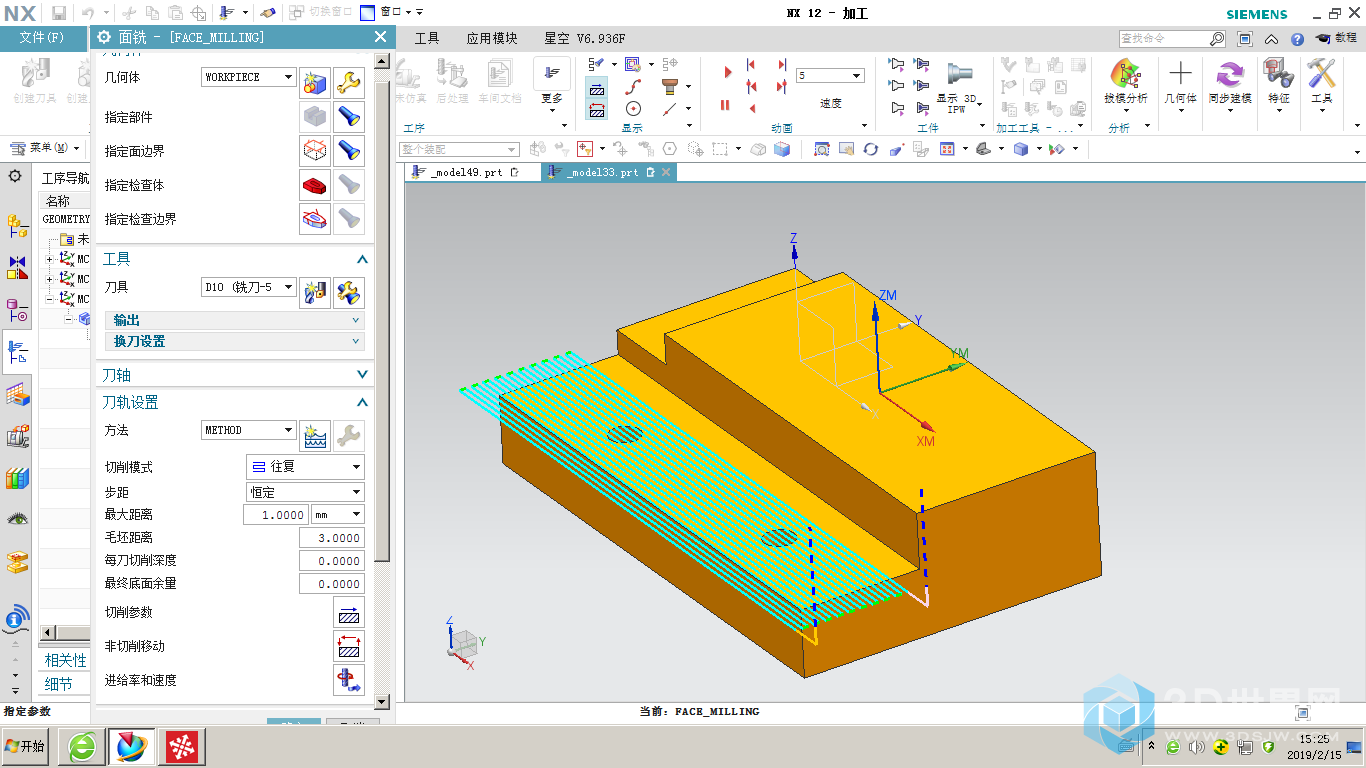The image size is (1366, 768).
Task: Open the cut pattern 往复 dropdown
Action: coord(305,467)
